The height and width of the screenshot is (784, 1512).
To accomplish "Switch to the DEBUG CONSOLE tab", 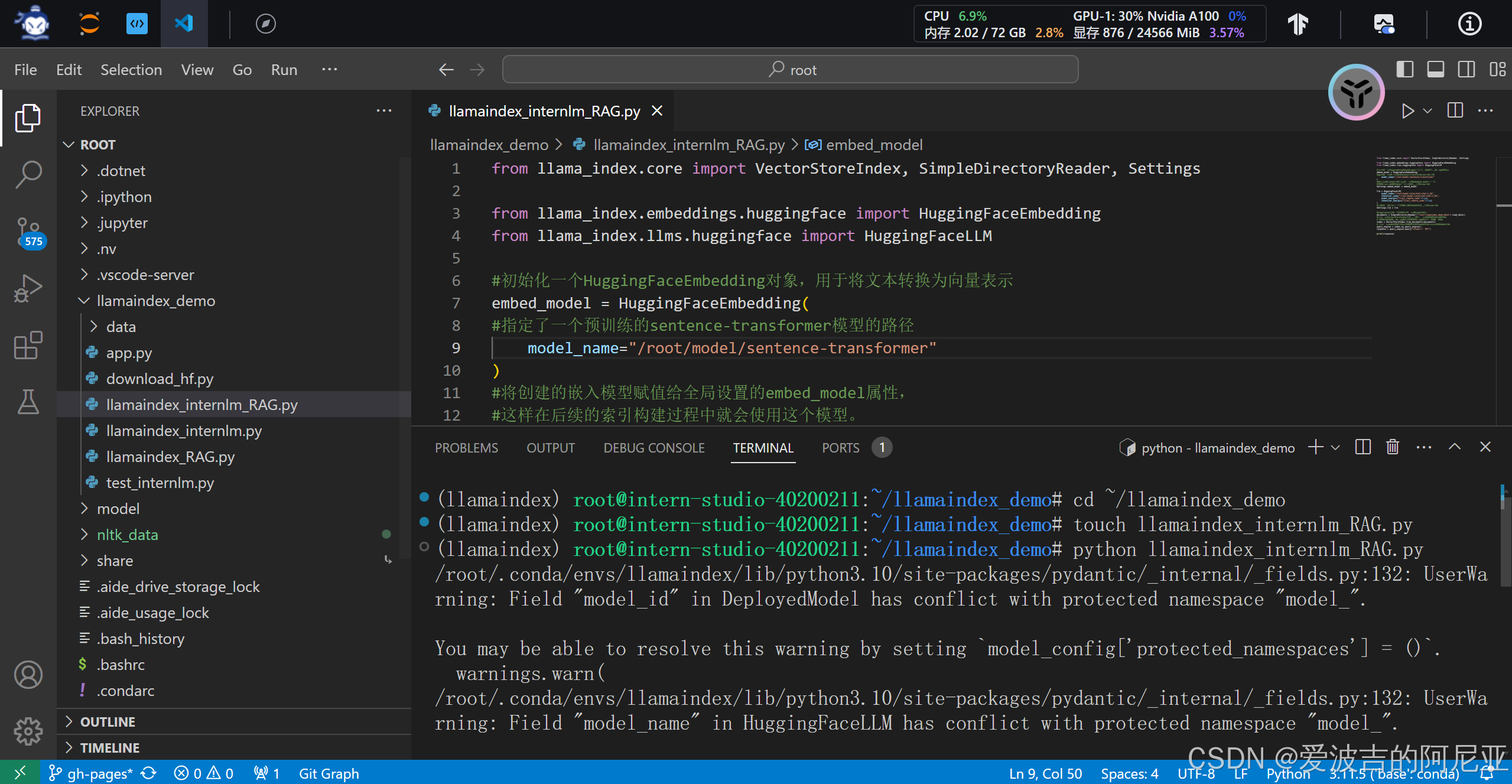I will coord(653,448).
